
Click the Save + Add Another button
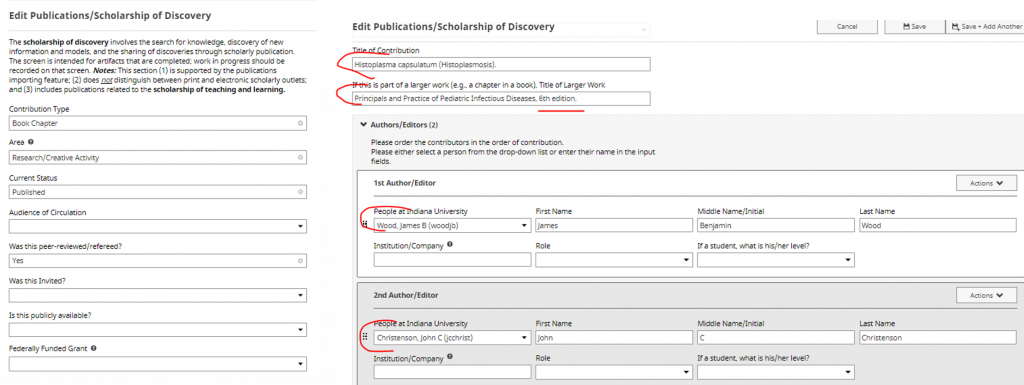[x=987, y=26]
